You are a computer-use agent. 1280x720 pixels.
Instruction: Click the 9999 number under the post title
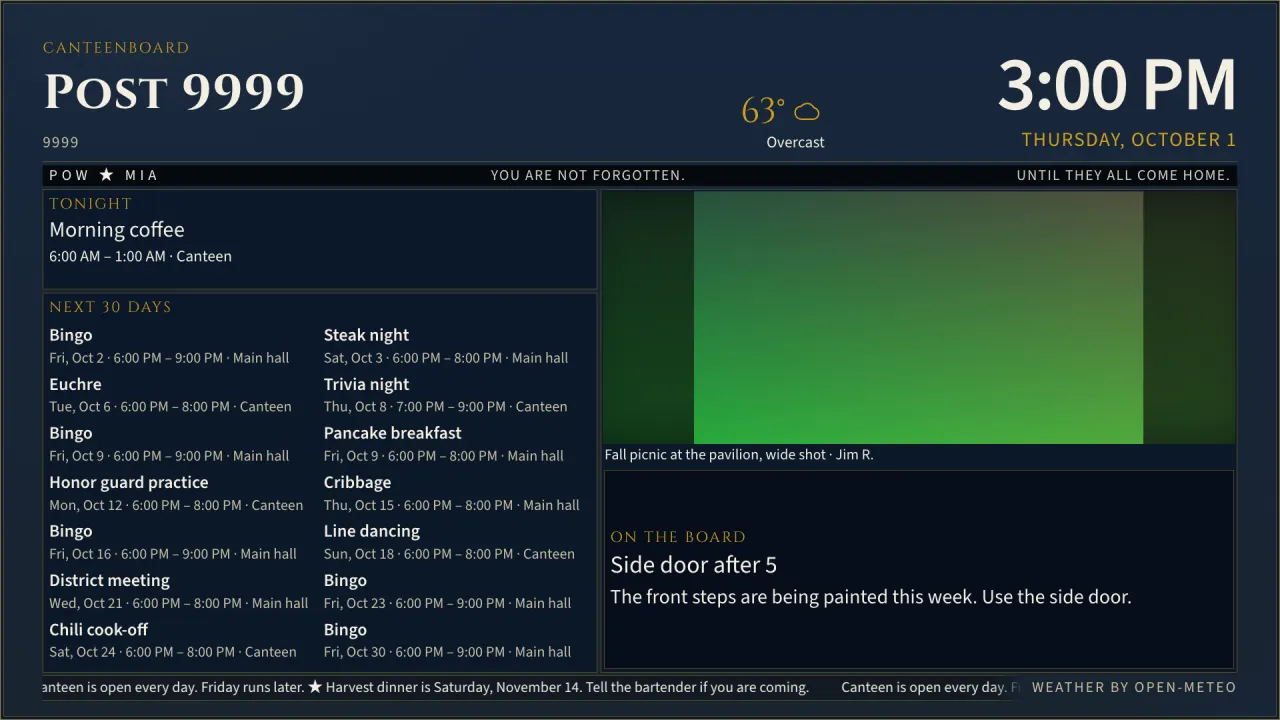(x=61, y=143)
